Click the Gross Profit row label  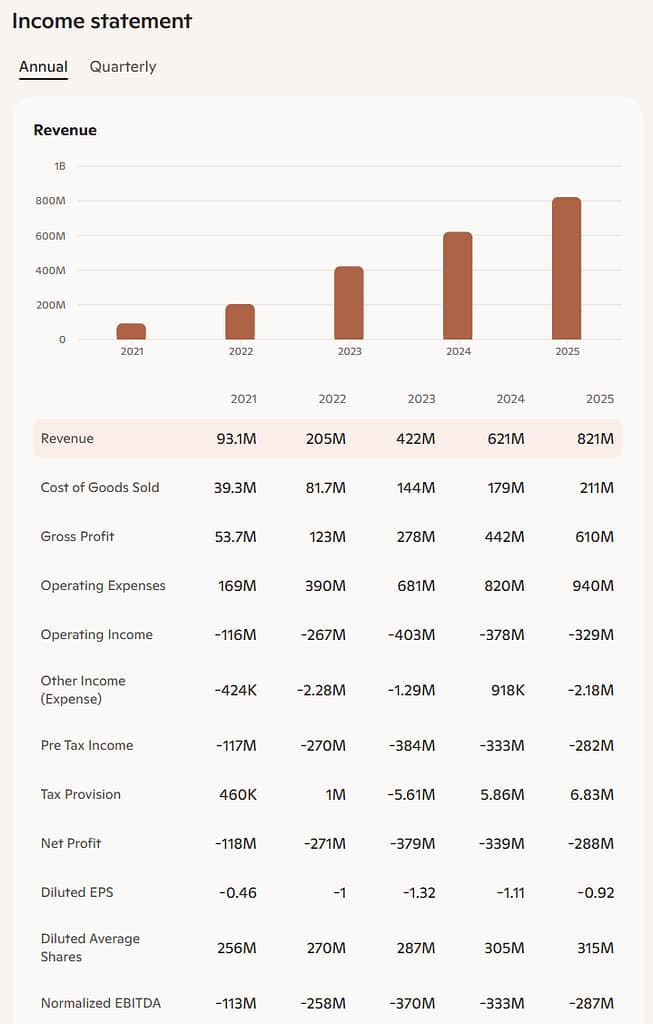[x=77, y=536]
